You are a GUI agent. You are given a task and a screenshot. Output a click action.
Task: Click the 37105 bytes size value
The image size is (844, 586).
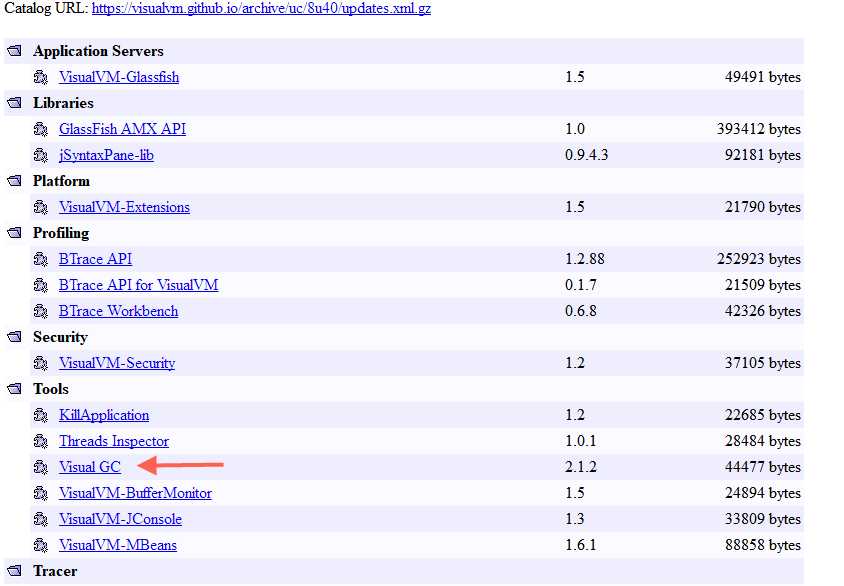pos(763,363)
